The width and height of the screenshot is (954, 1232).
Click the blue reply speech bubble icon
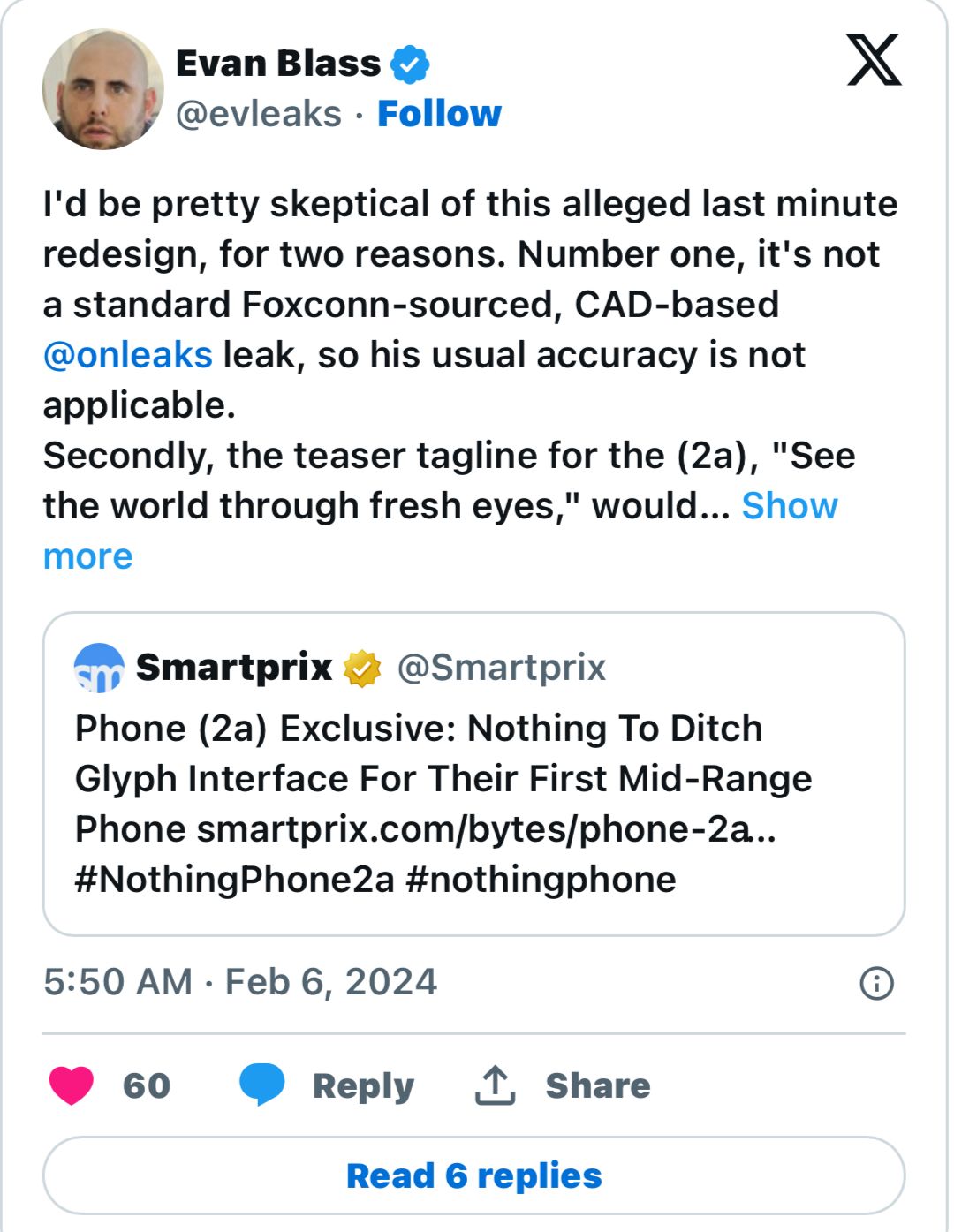pos(262,1085)
